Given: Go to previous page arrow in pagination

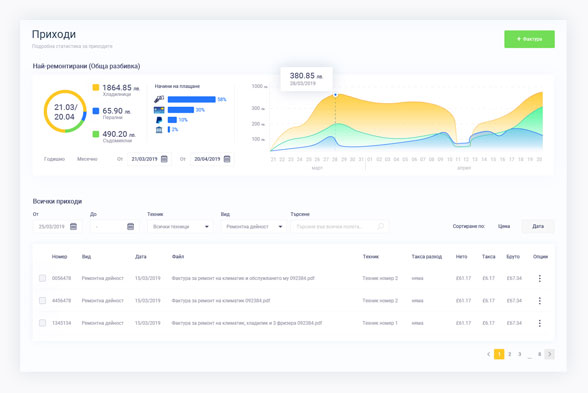Looking at the screenshot, I should 489,354.
